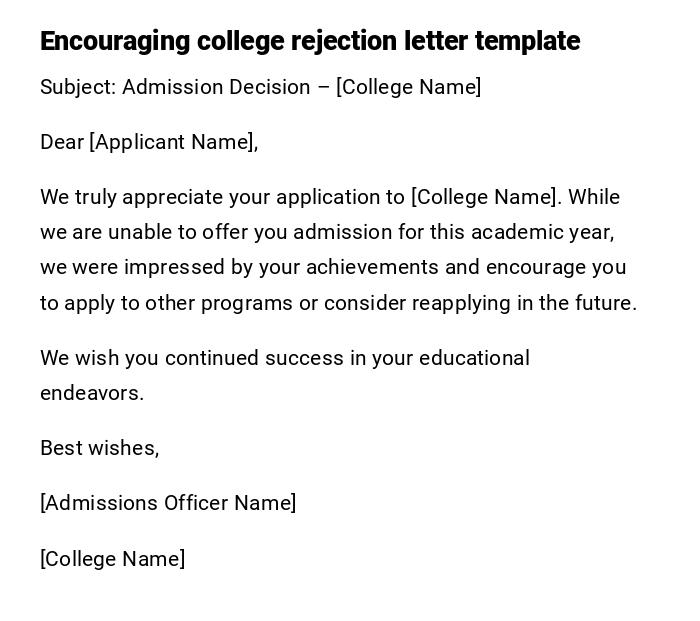Click the word "future." ending the paragraph
Screen dimensions: 700x621
(x=607, y=303)
